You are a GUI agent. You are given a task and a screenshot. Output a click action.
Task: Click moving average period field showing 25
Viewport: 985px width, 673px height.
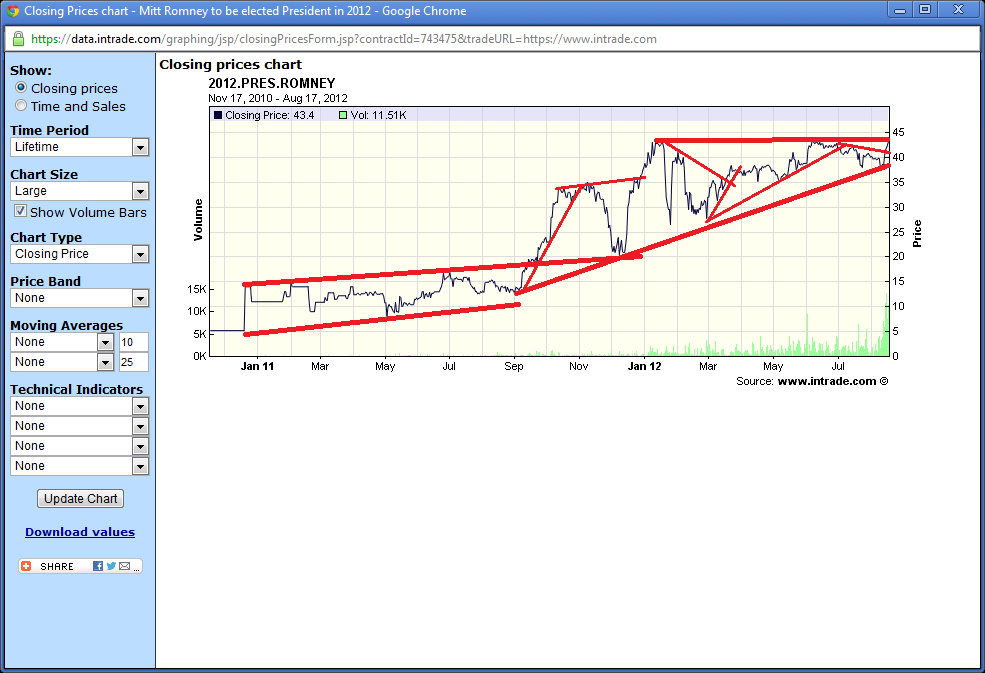coord(134,362)
